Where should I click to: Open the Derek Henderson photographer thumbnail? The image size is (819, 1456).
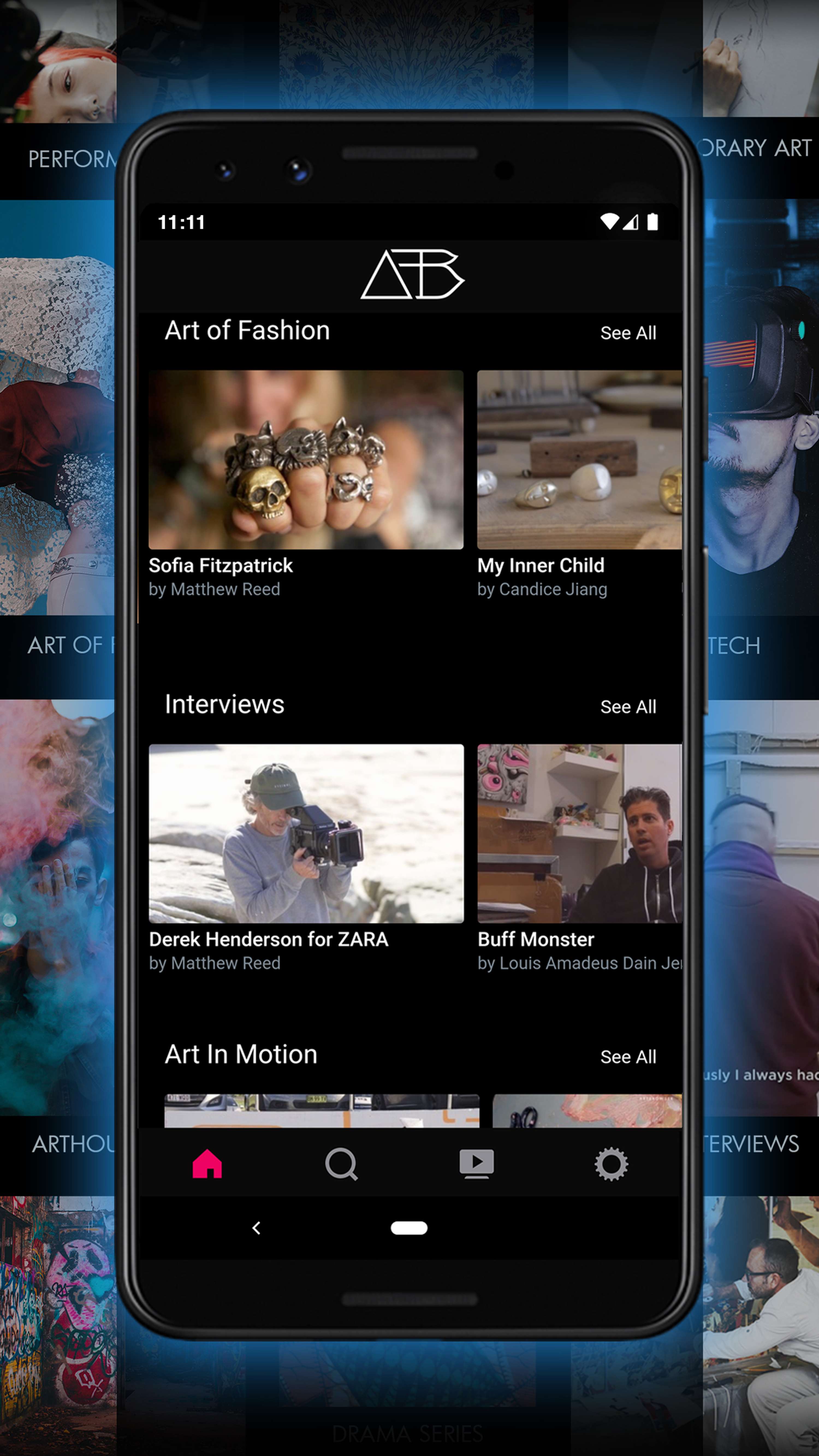click(306, 833)
